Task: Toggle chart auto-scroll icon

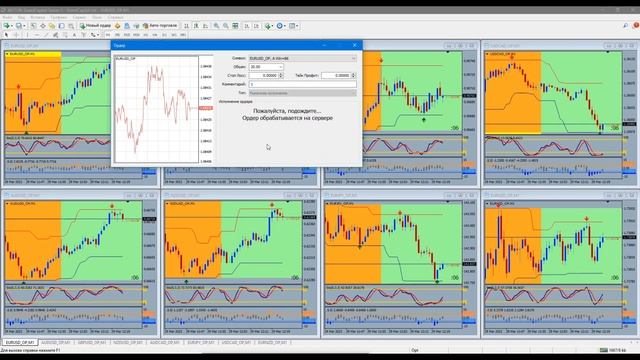Action: coord(247,26)
